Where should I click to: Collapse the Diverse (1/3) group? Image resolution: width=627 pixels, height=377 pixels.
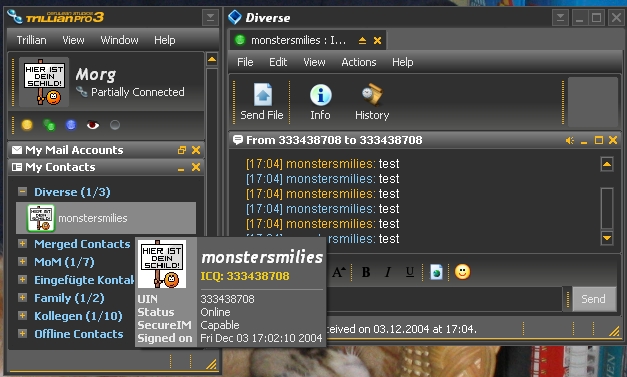[x=22, y=191]
